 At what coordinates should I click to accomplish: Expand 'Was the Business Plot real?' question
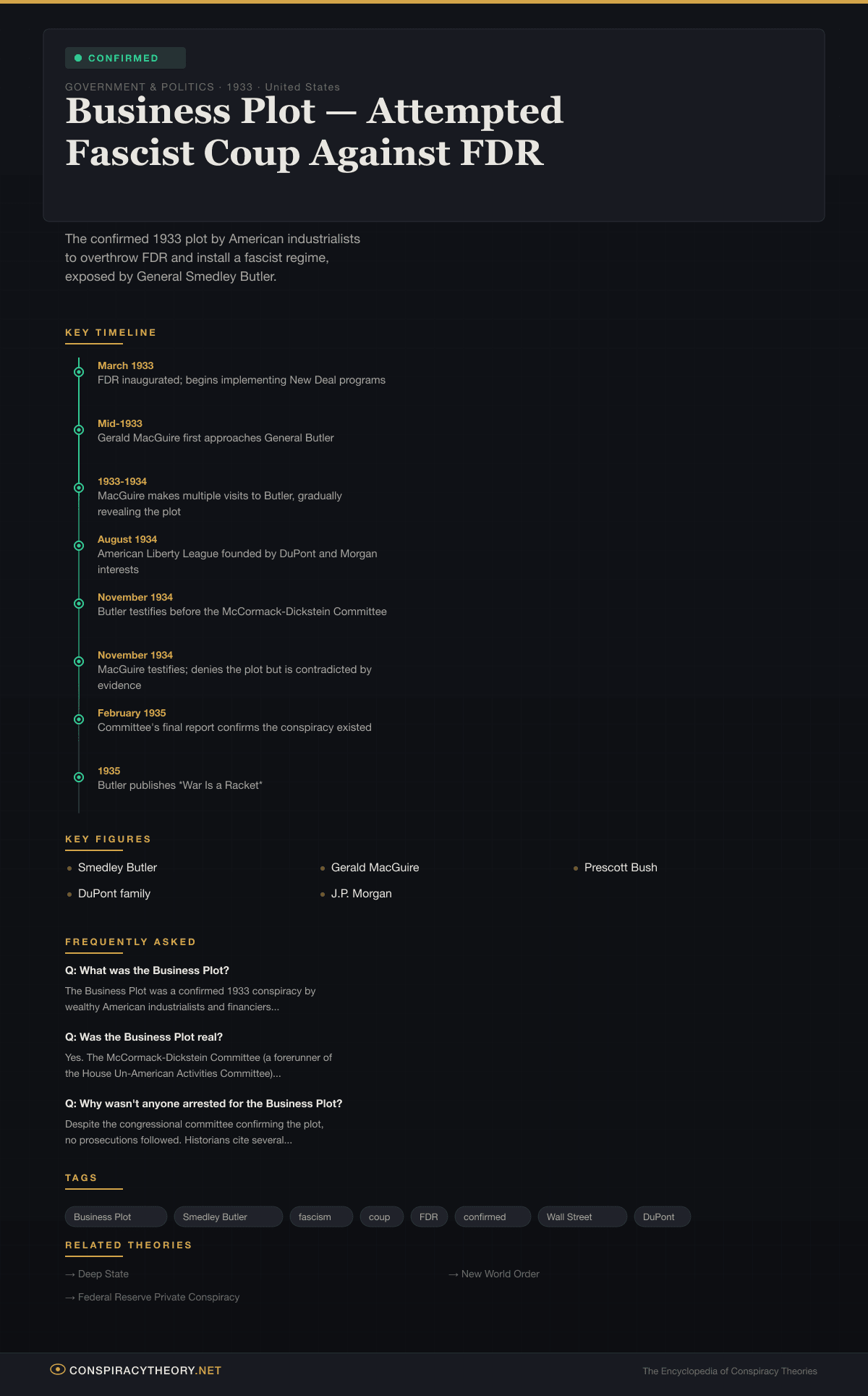(144, 1037)
